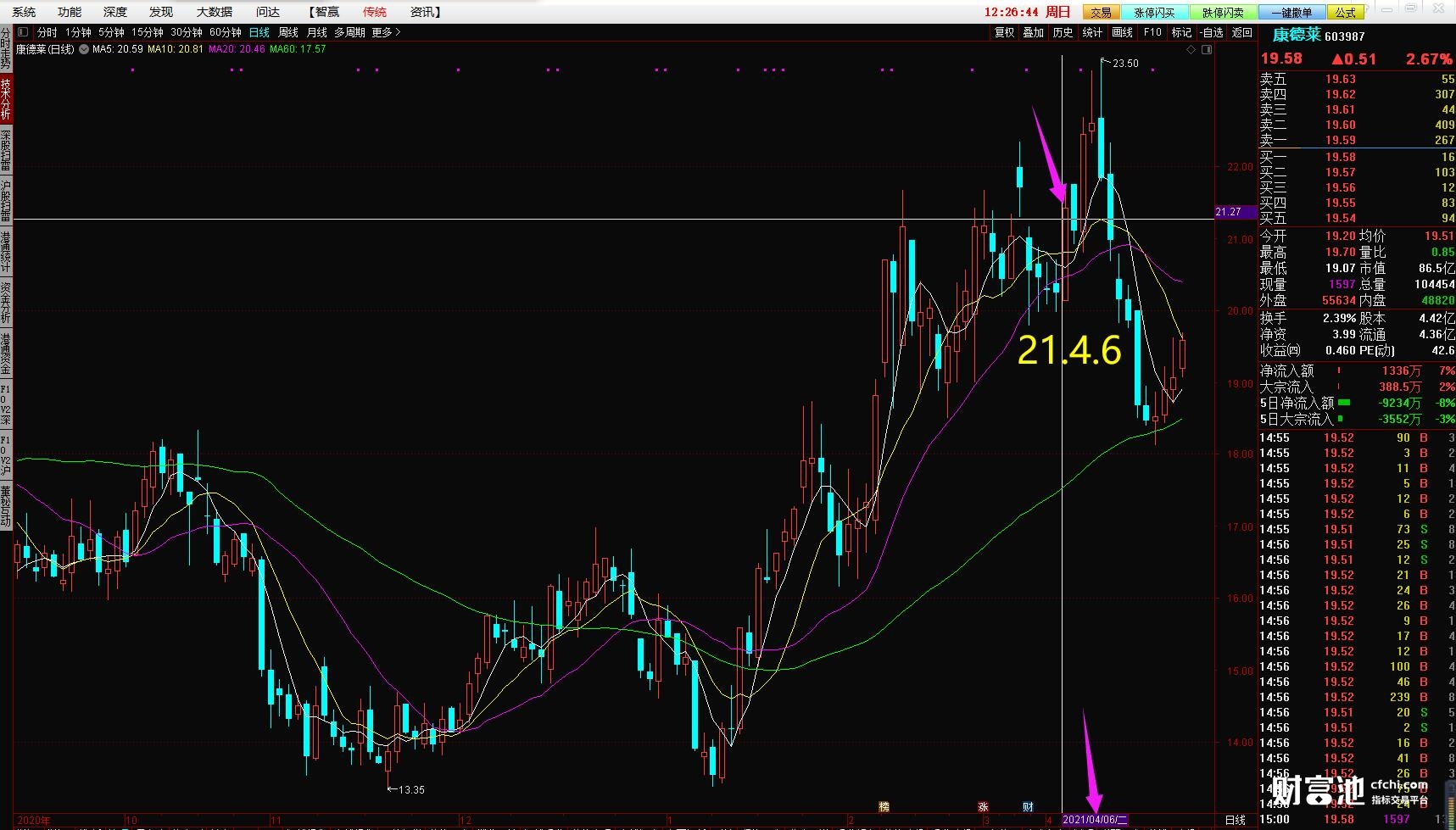
Task: Click the 一键撤单 button
Action: click(1291, 12)
